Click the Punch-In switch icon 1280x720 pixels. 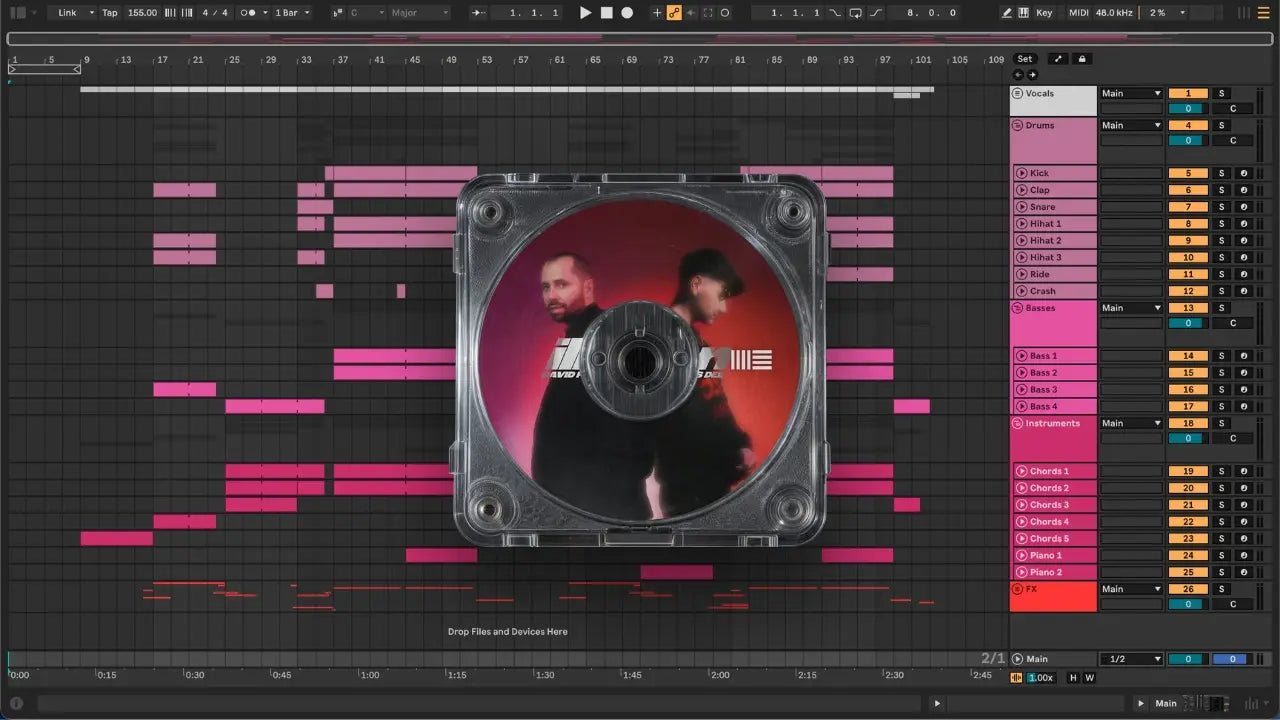[x=836, y=13]
